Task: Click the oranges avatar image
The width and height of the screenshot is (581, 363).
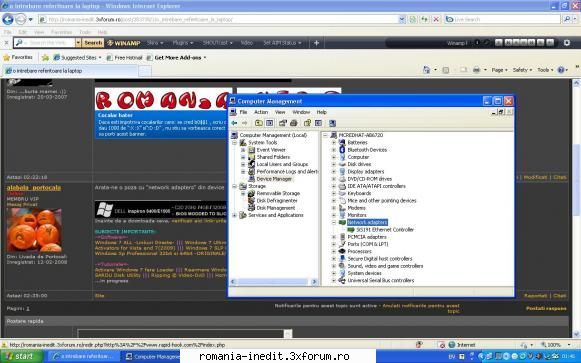Action: click(34, 230)
